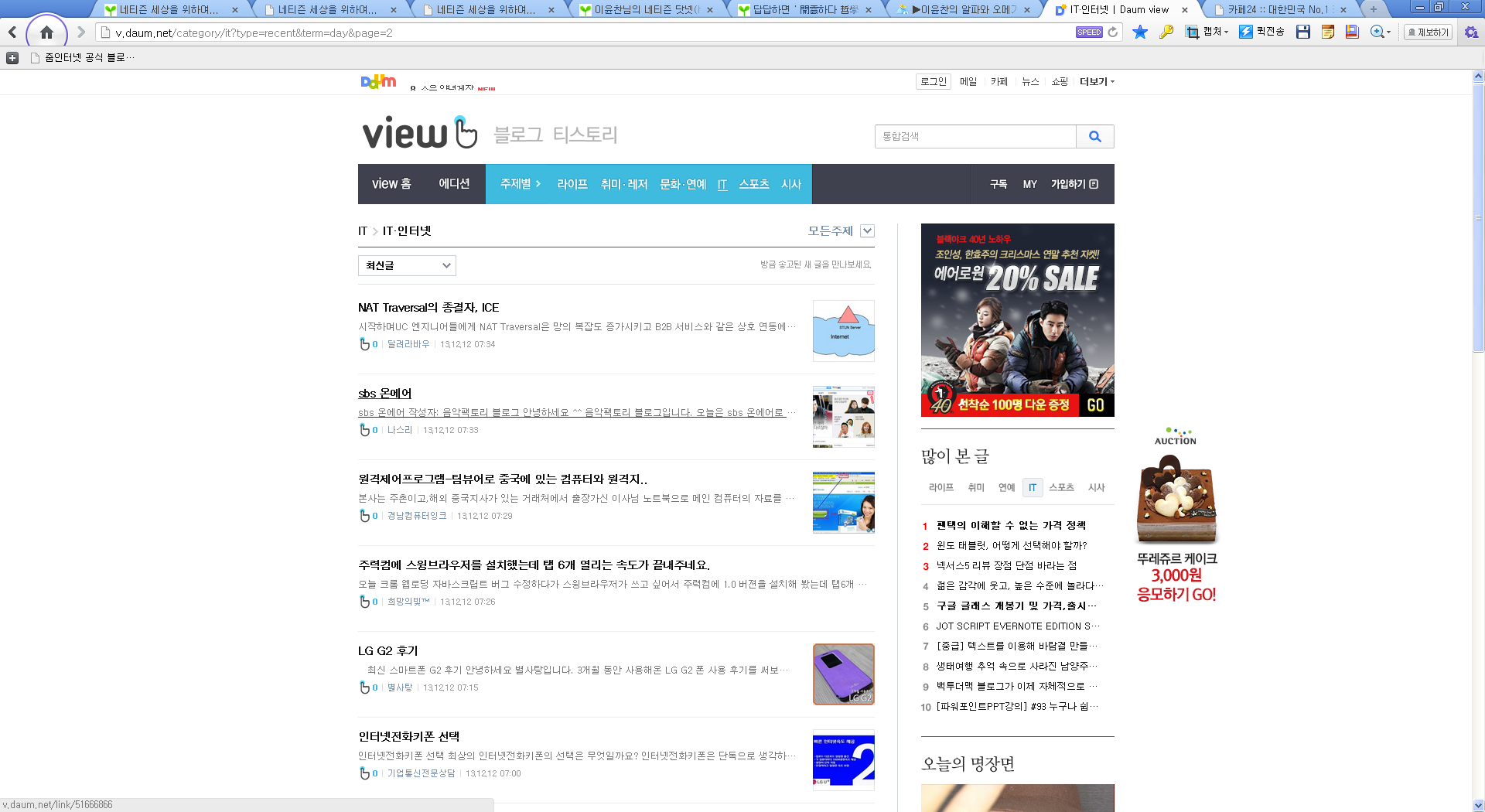
Task: Expand the 더보기 more menu
Action: (1097, 82)
